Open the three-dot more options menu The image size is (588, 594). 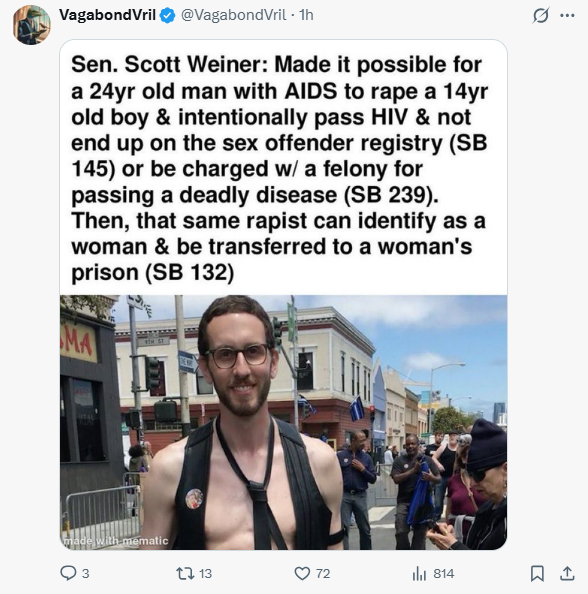(567, 16)
